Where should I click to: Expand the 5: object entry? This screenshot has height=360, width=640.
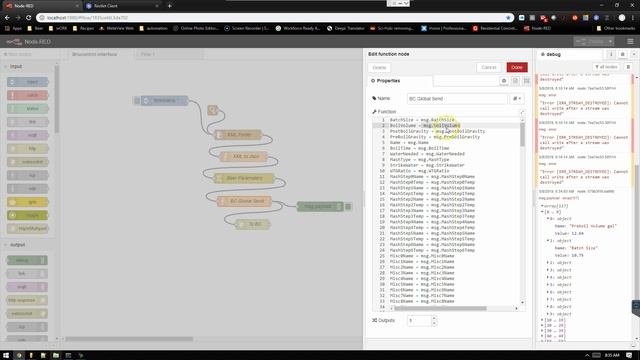click(x=548, y=284)
